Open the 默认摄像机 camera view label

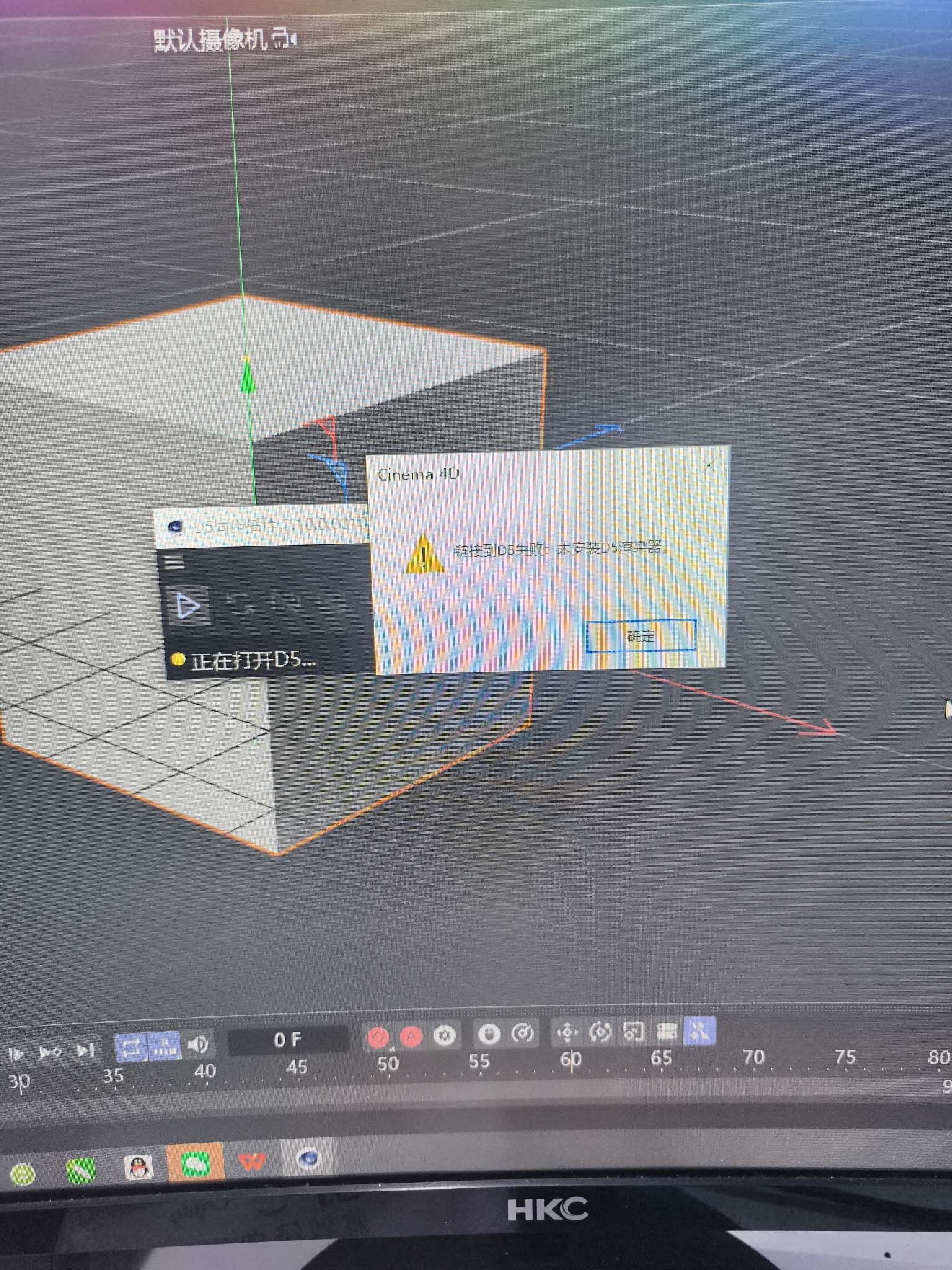[x=211, y=40]
